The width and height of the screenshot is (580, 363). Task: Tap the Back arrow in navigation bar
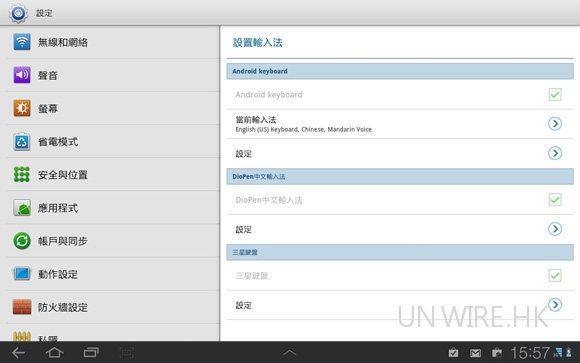tap(18, 353)
